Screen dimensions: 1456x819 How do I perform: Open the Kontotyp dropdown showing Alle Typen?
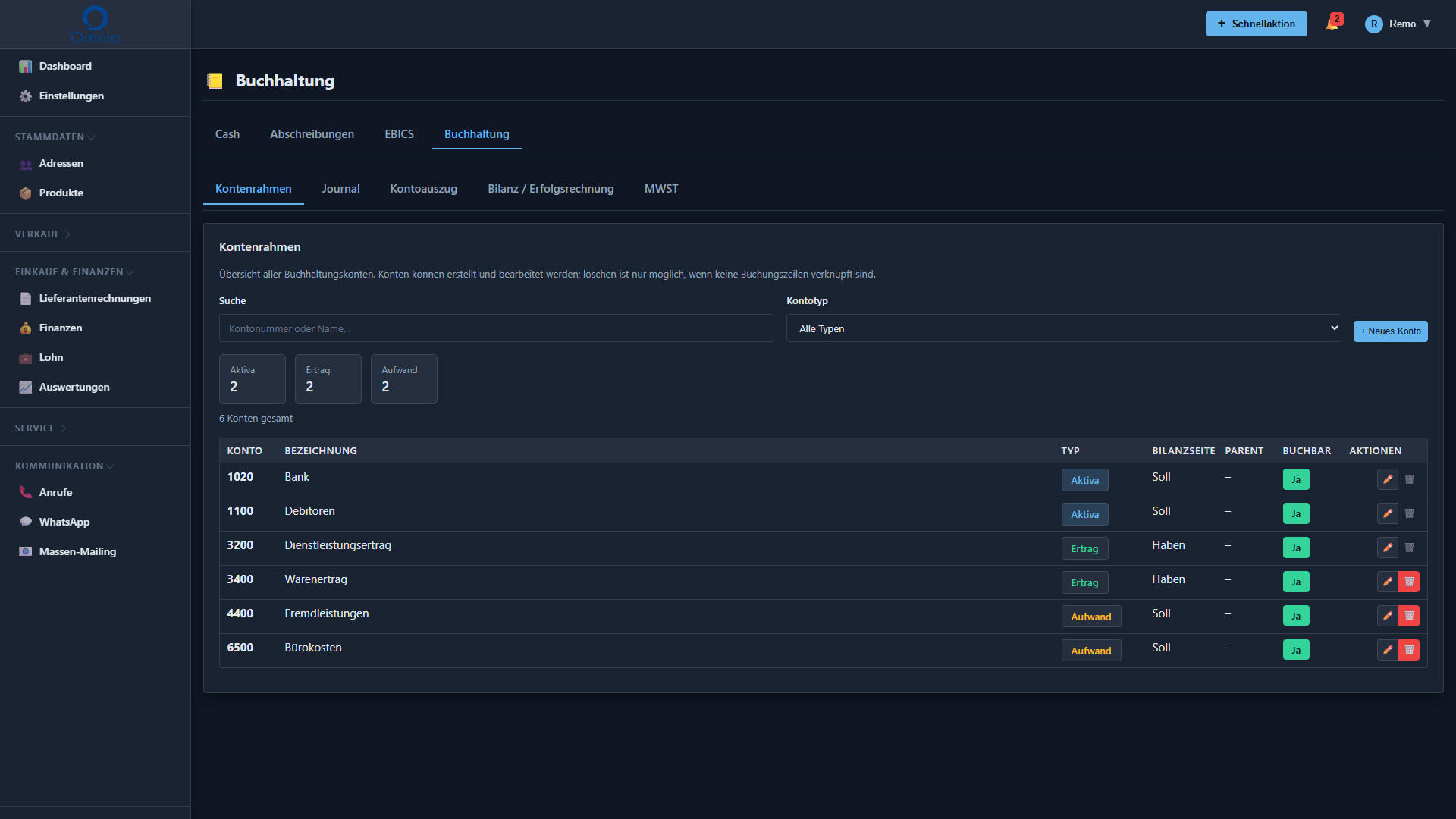1063,328
